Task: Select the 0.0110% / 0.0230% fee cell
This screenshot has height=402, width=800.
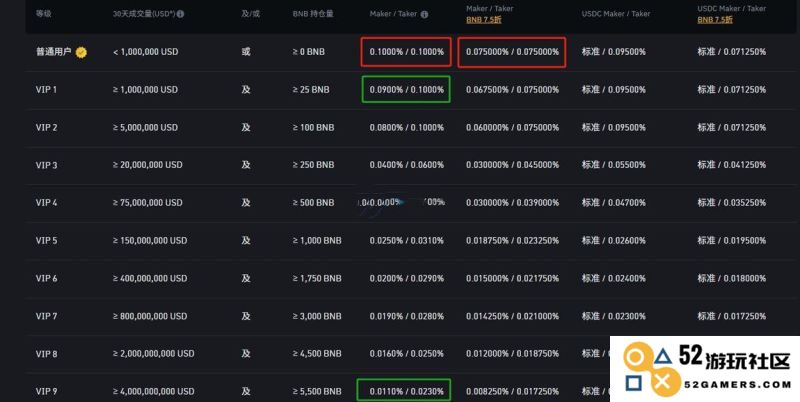Action: pos(407,391)
